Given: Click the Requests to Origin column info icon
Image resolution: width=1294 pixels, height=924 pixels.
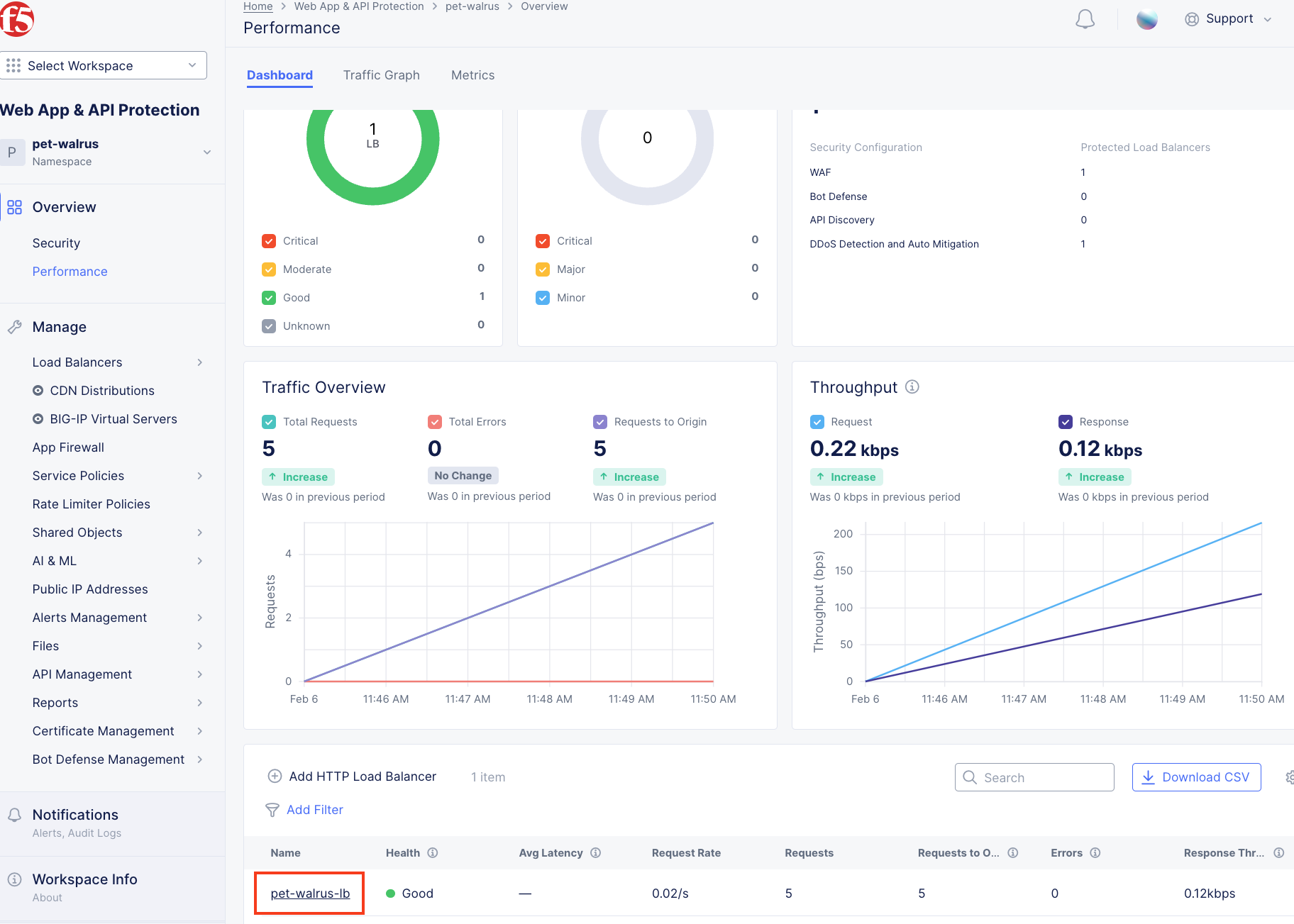Looking at the screenshot, I should [x=1012, y=853].
